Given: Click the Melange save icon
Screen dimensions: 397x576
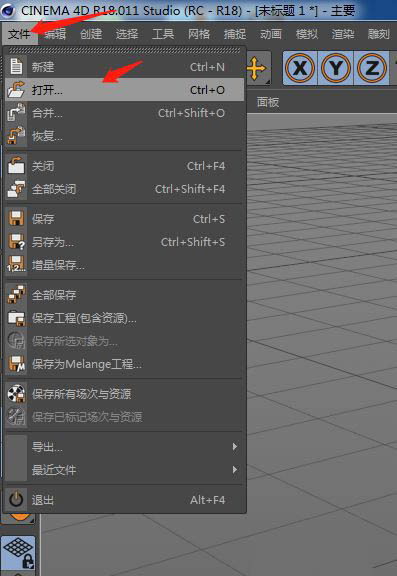Looking at the screenshot, I should [17, 364].
